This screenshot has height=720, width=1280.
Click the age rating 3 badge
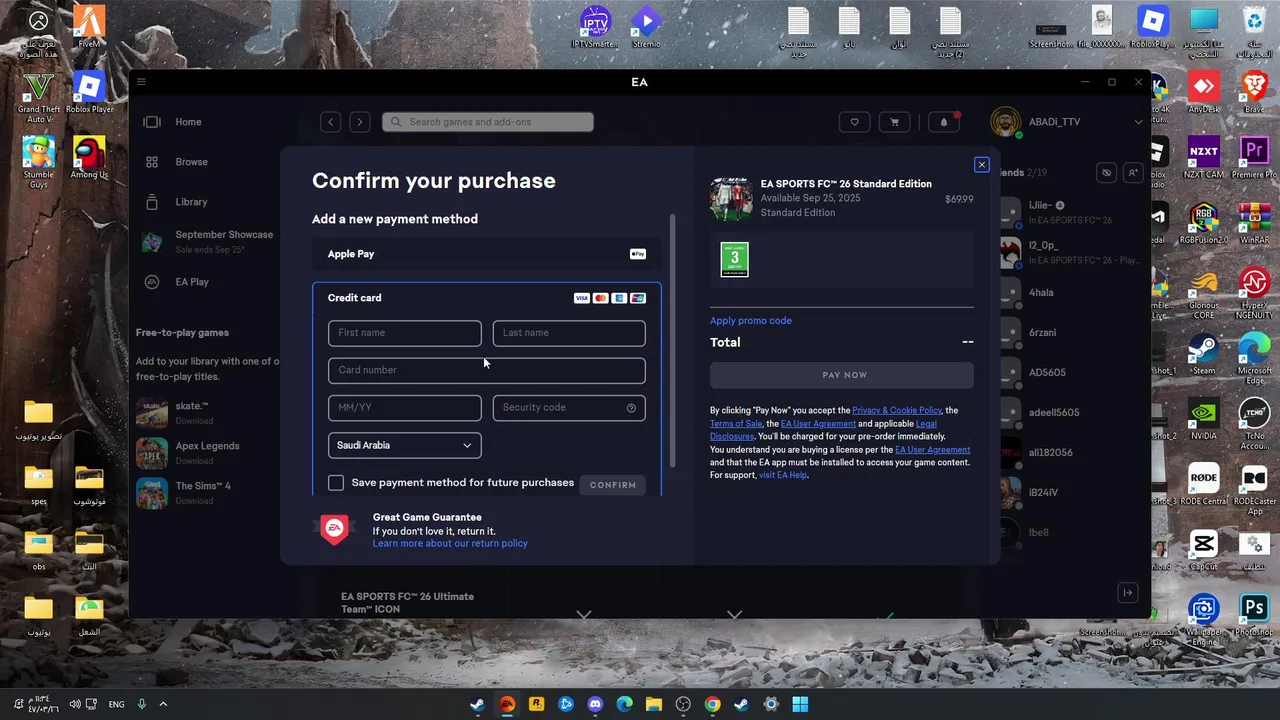click(734, 260)
